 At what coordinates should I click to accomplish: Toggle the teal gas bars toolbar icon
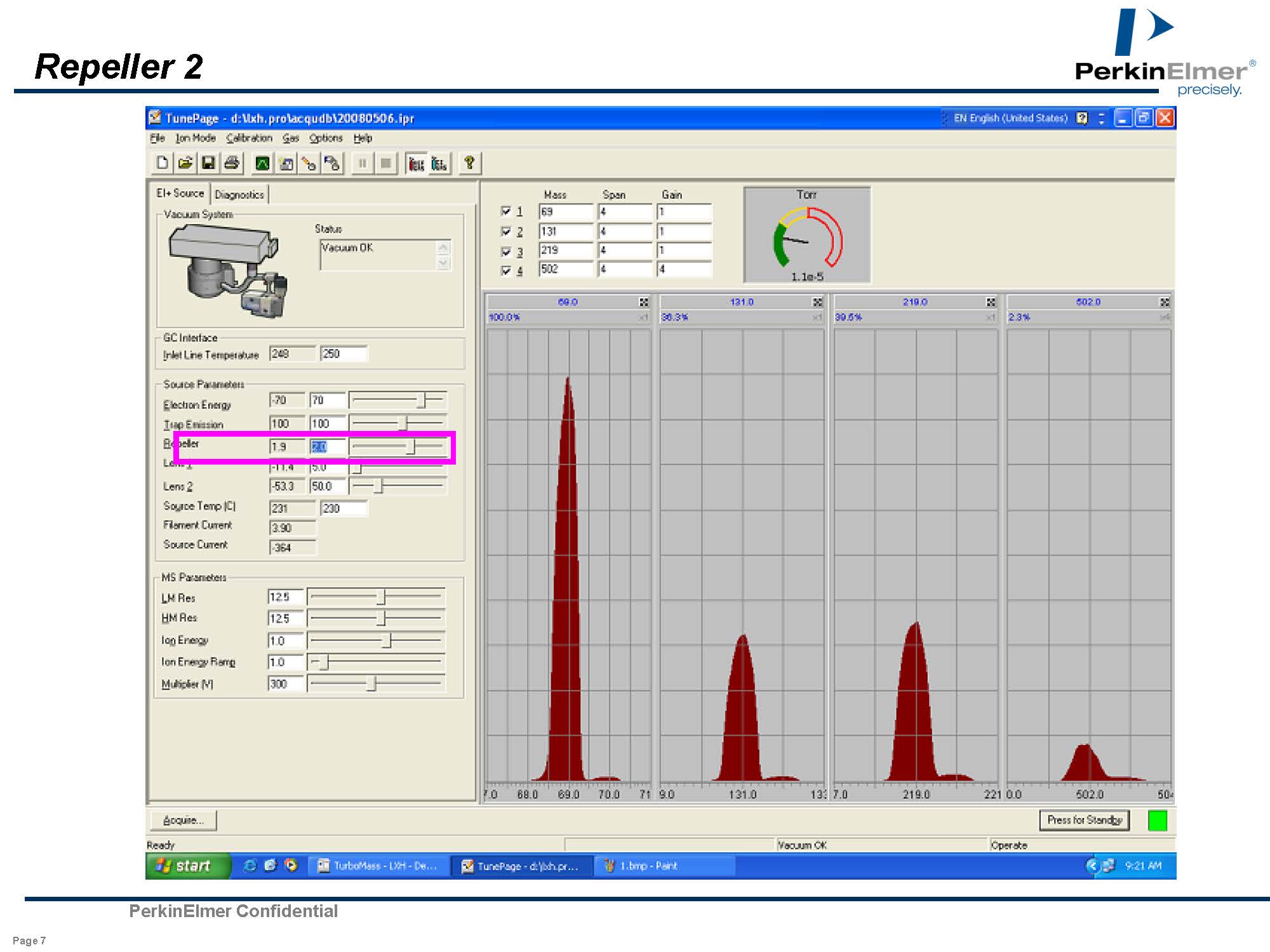coord(439,163)
